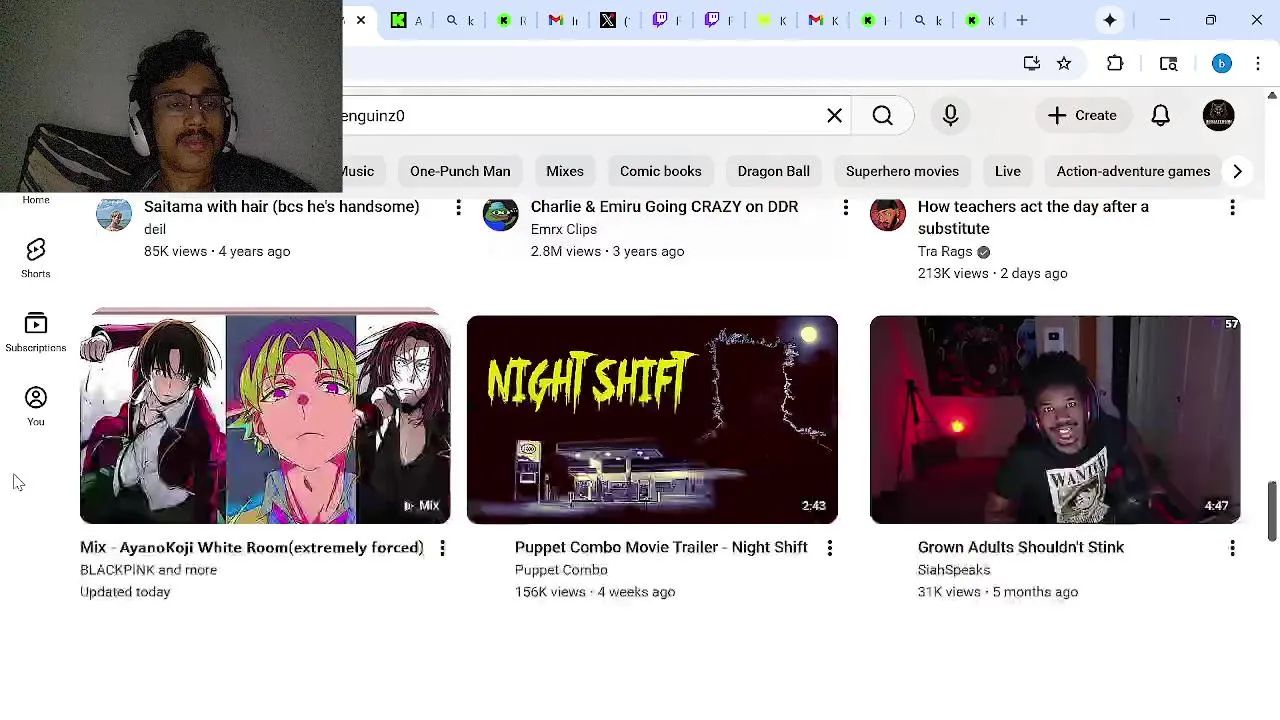
Task: Visit the deil channel name
Action: click(155, 230)
